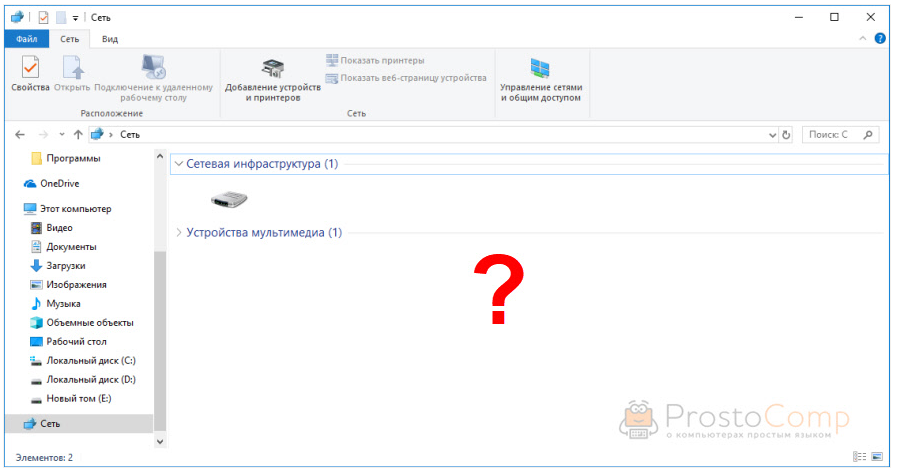Viewport: 897px width, 473px height.
Task: Click the router device icon
Action: 229,200
